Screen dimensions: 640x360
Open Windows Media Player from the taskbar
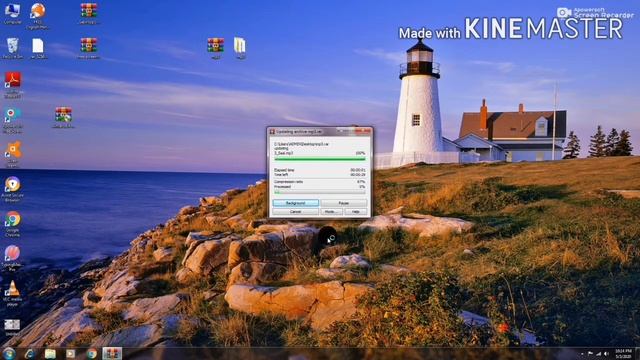[71, 353]
